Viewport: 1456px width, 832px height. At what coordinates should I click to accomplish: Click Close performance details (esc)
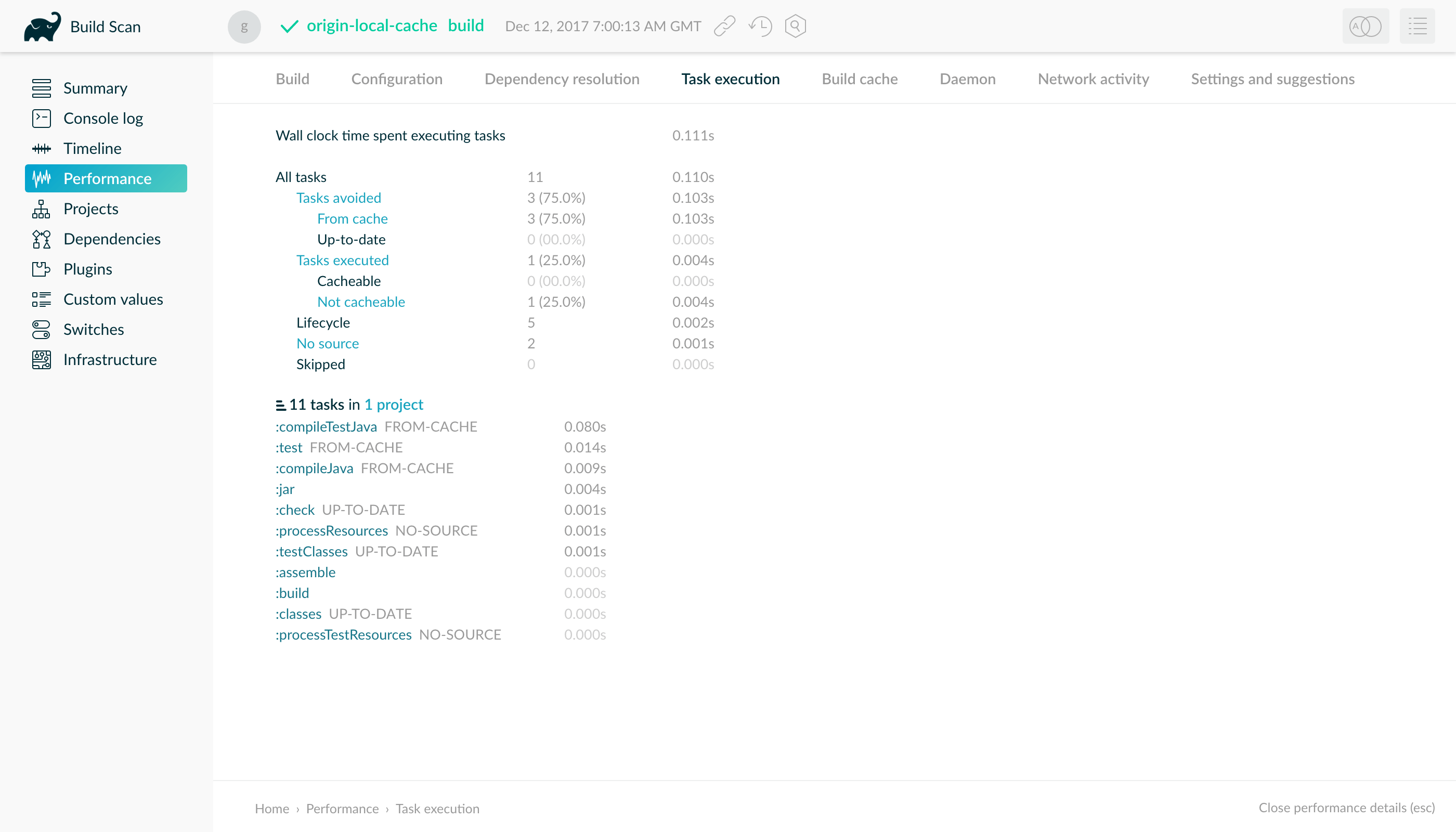[1346, 808]
